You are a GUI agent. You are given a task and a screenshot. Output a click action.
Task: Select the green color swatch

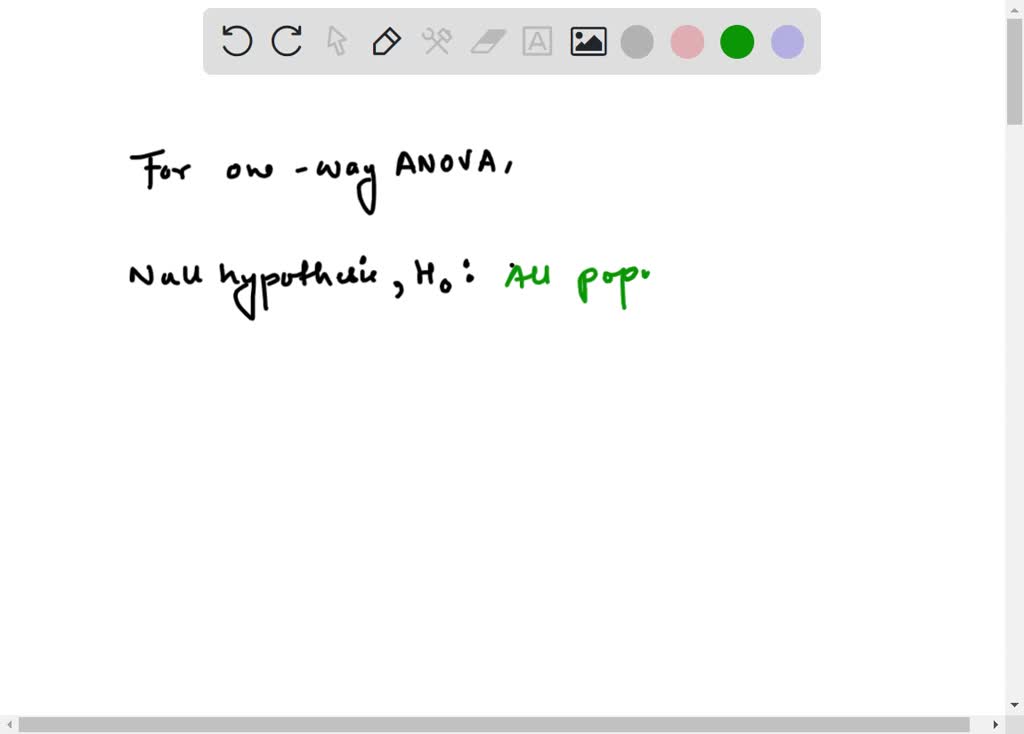pyautogui.click(x=737, y=41)
